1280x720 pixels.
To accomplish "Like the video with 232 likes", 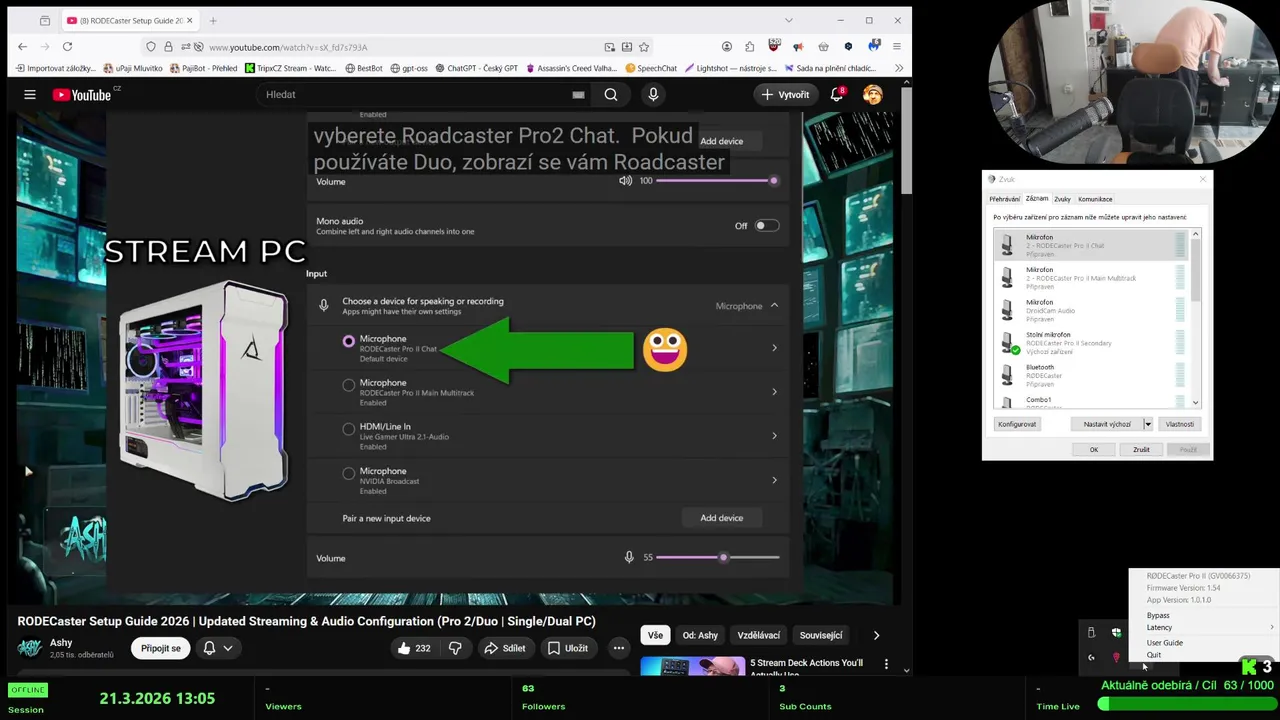I will click(413, 648).
